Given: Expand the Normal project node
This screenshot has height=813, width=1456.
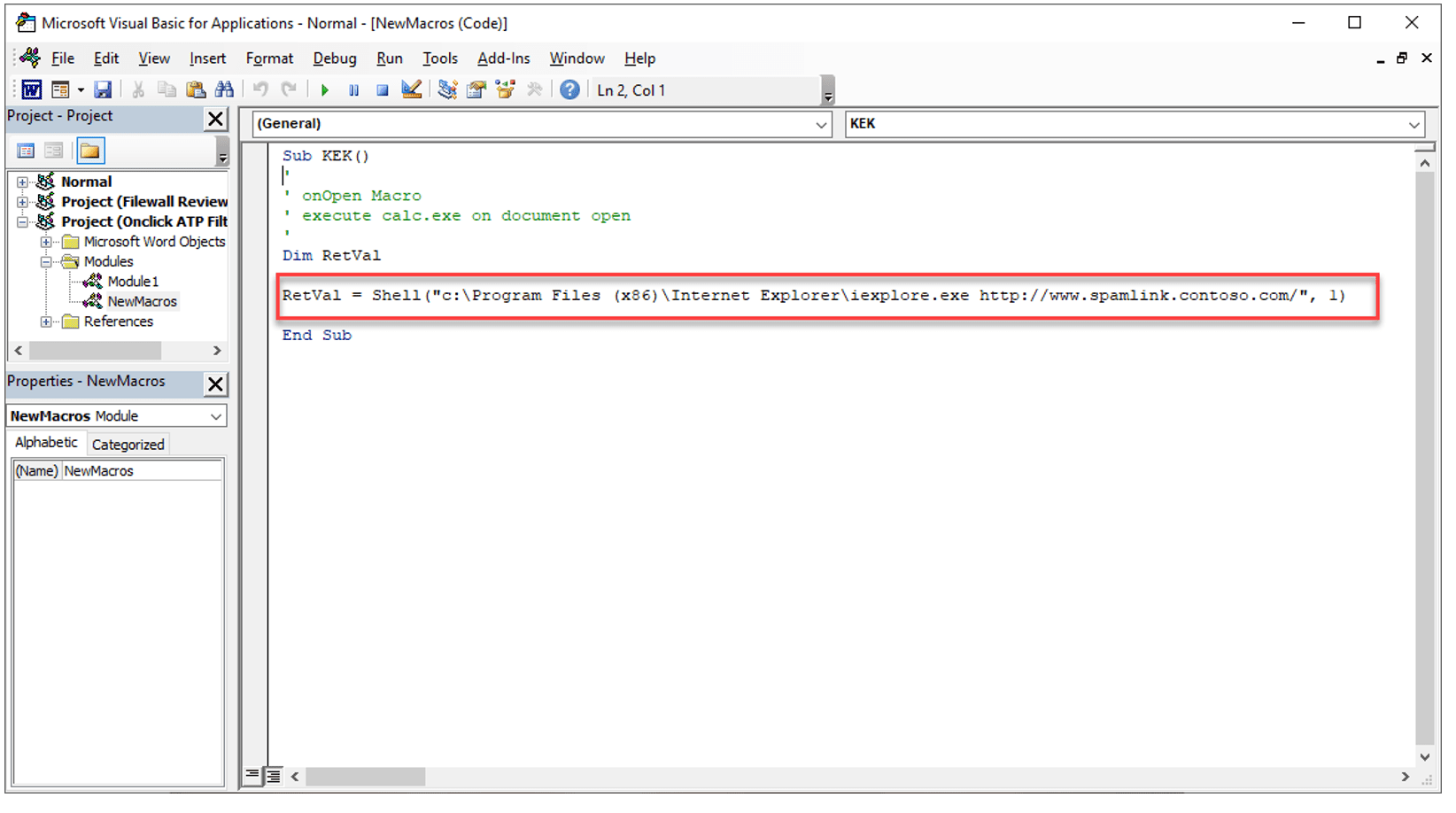Looking at the screenshot, I should (22, 182).
